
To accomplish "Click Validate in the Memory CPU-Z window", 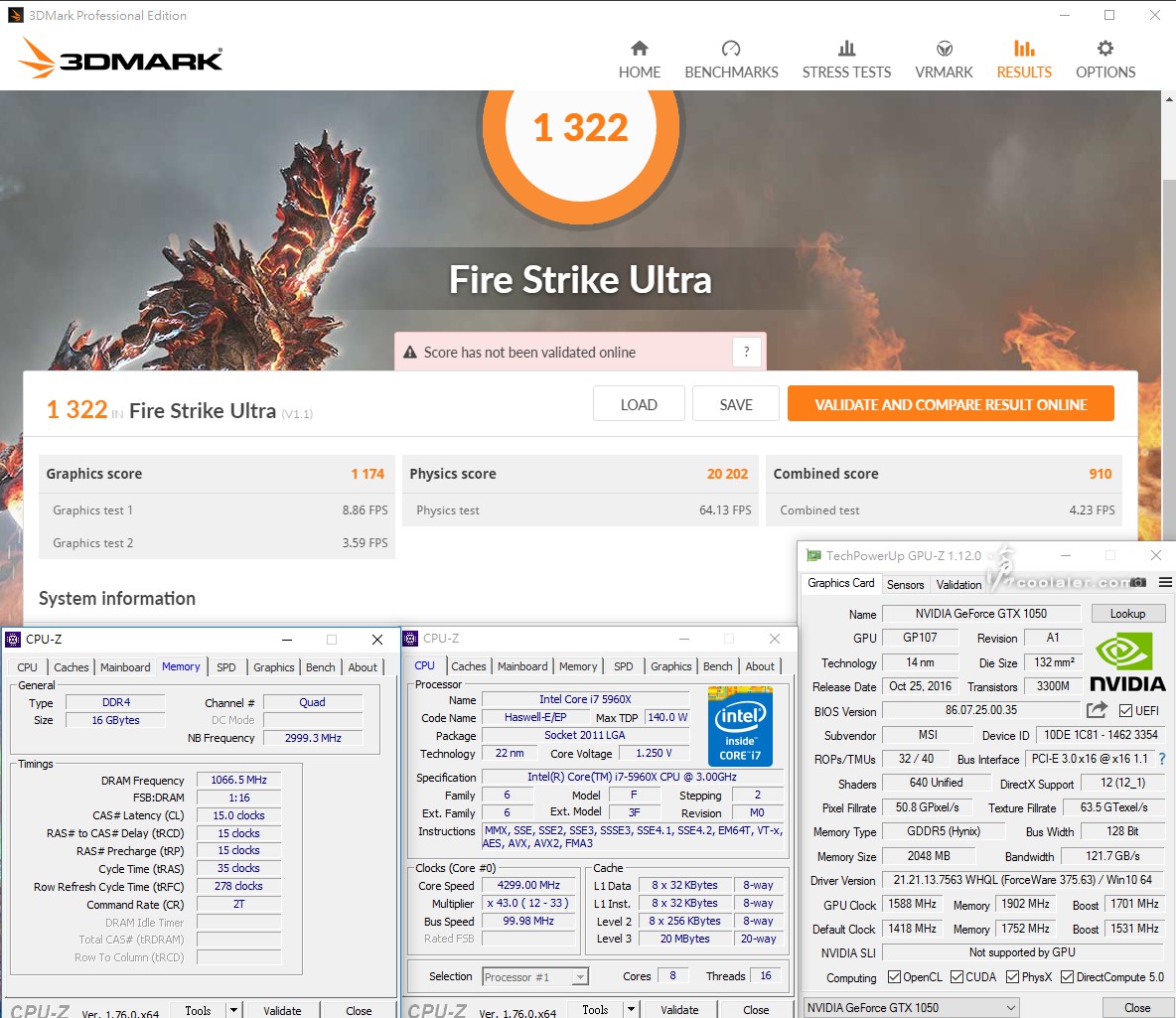I will (x=282, y=1010).
